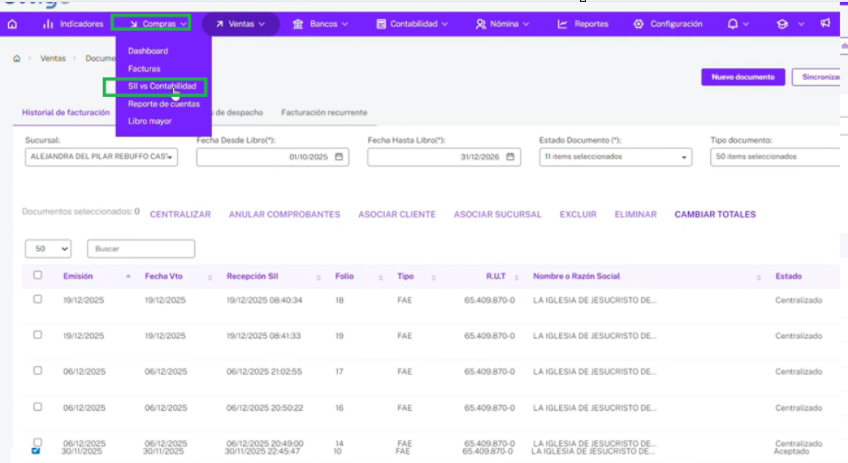
Task: Toggle the select-all checkbox in table header
Action: coord(37,275)
